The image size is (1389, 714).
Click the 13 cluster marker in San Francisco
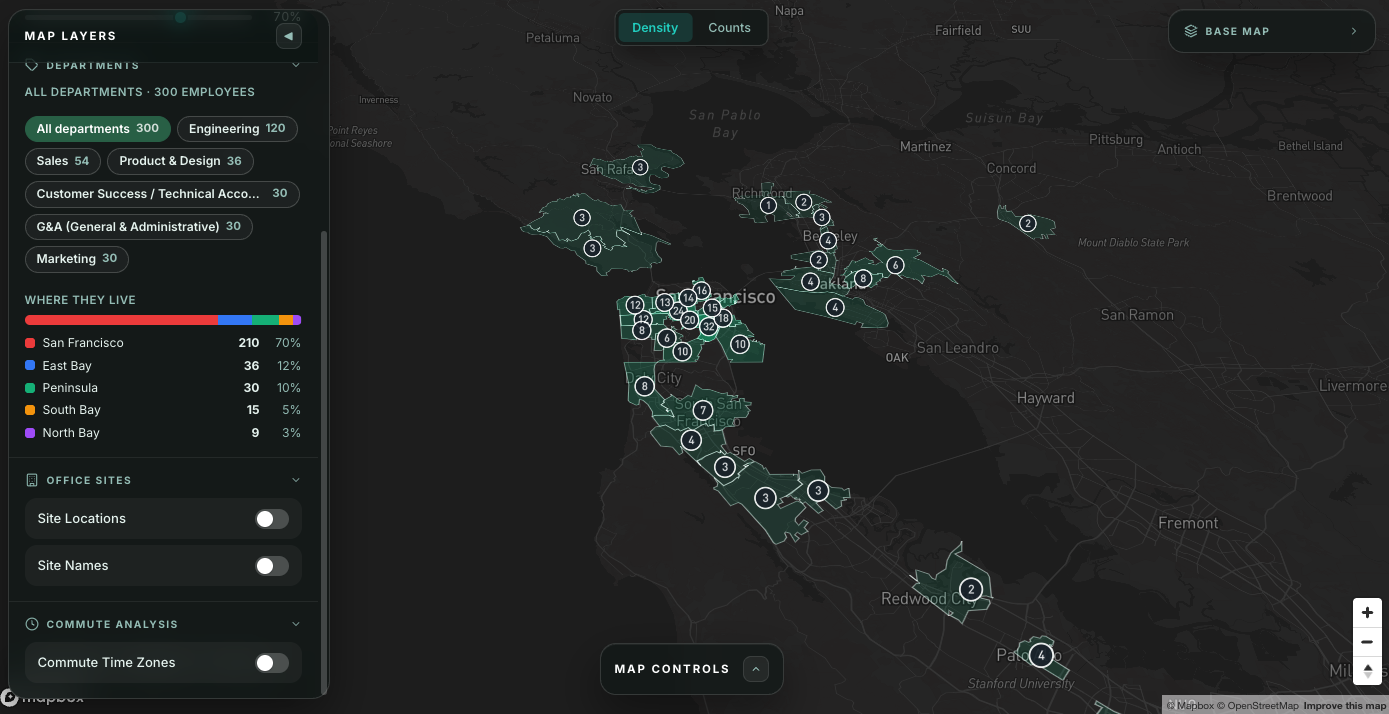click(x=665, y=302)
